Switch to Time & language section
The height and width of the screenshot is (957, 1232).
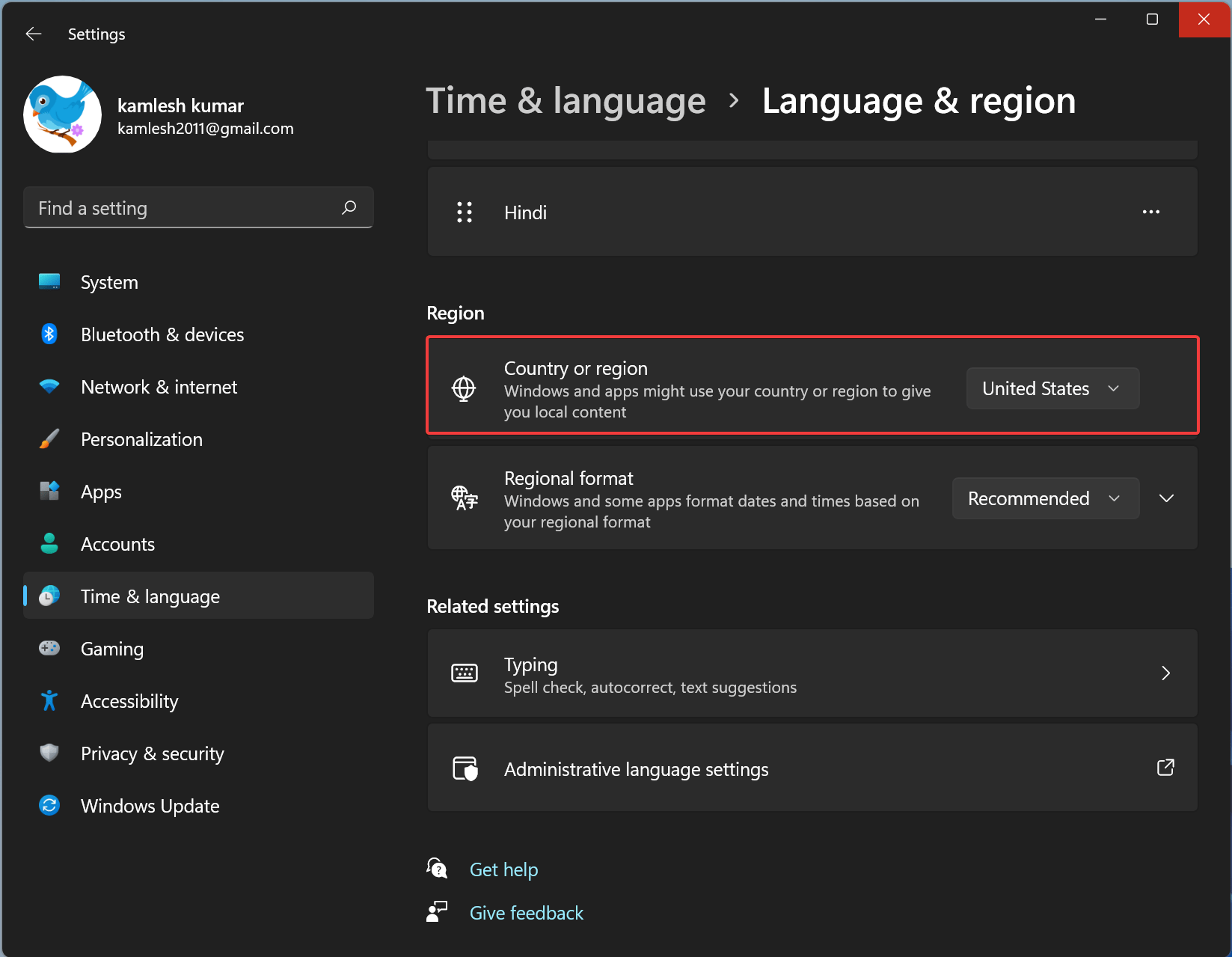pos(150,596)
